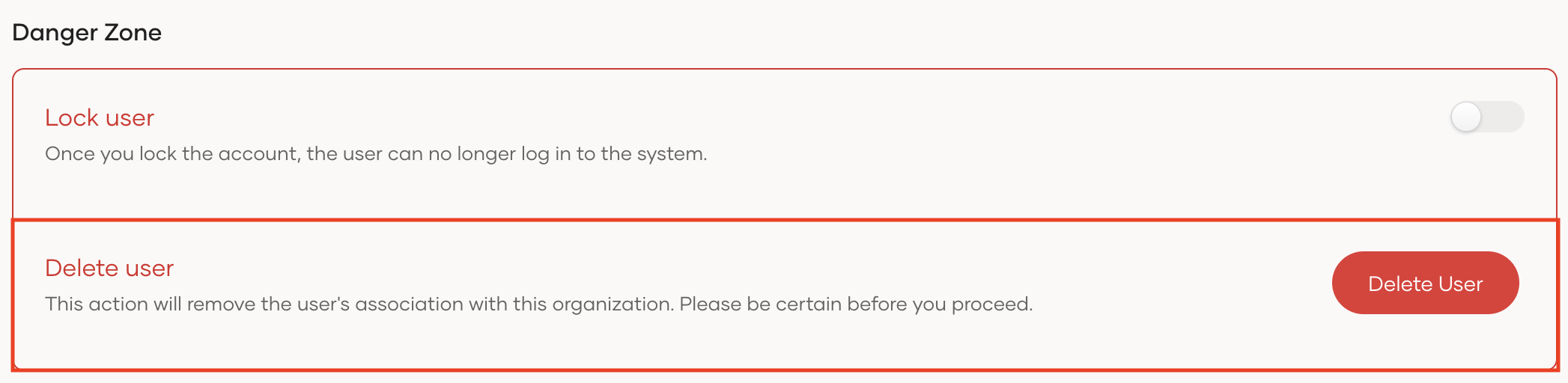Click the phrase 'Please be certain before you proceed'
Image resolution: width=1568 pixels, height=383 pixels.
pos(856,304)
